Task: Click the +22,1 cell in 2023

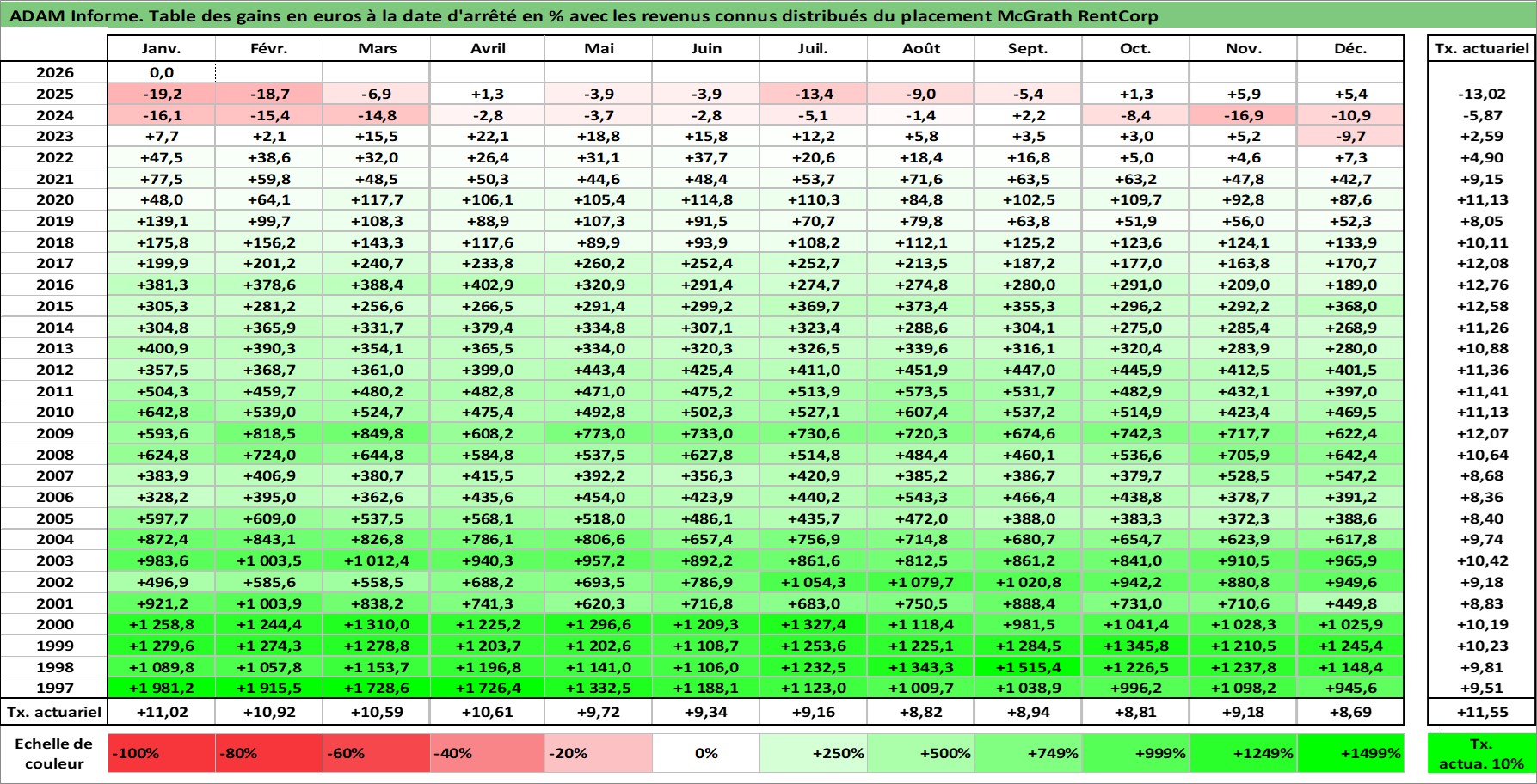Action: [x=488, y=136]
